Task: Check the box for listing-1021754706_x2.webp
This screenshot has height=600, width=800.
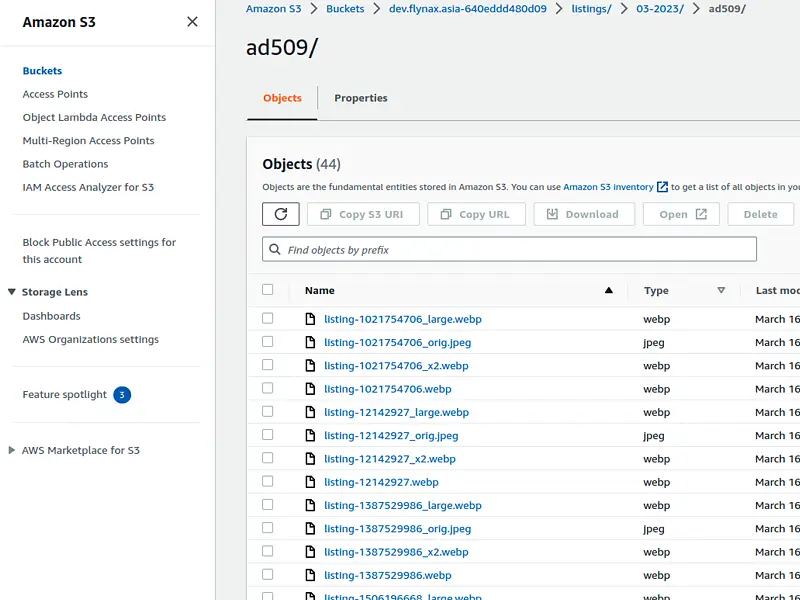Action: point(267,365)
